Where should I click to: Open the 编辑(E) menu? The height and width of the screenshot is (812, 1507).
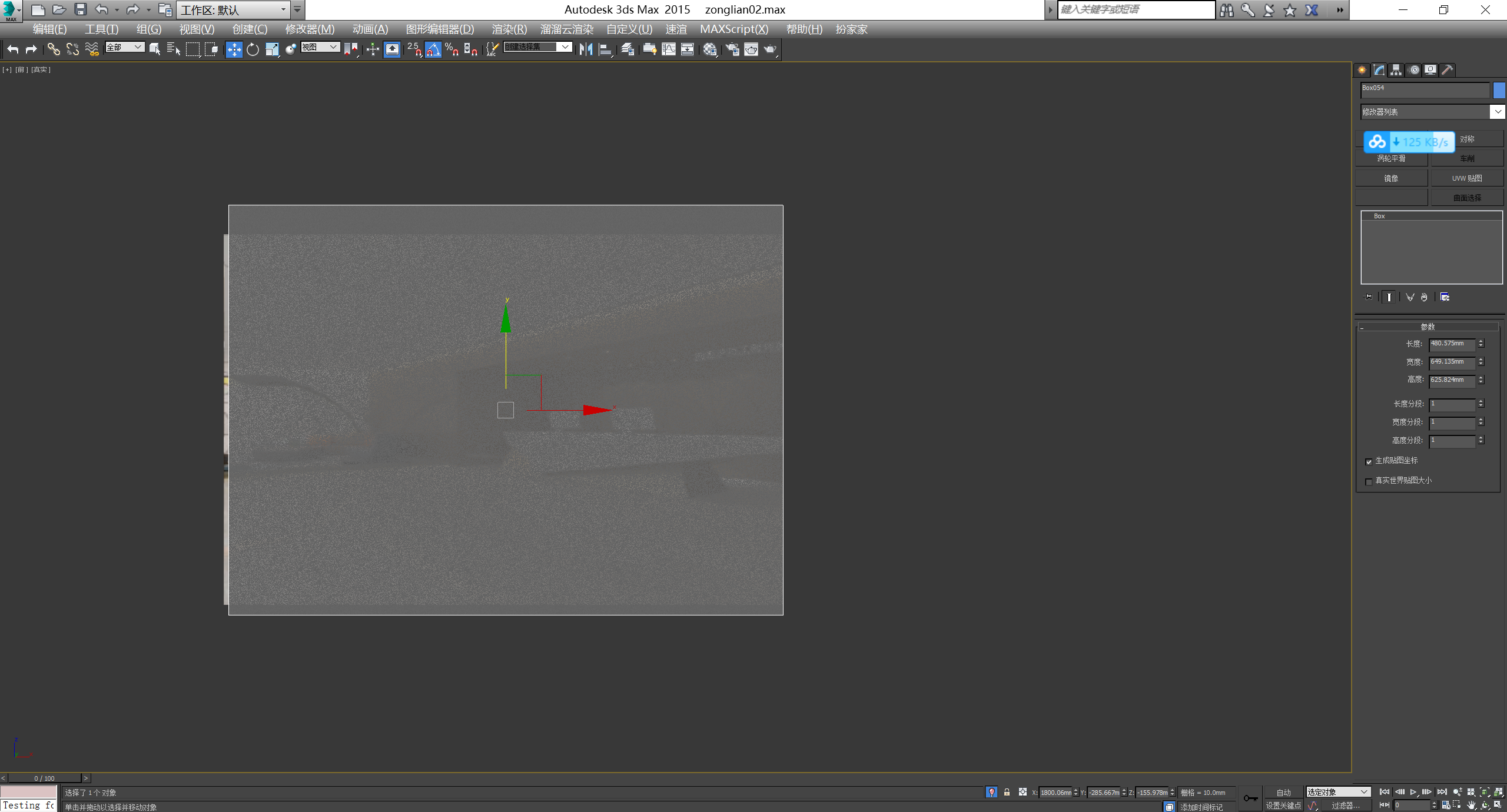[x=49, y=29]
